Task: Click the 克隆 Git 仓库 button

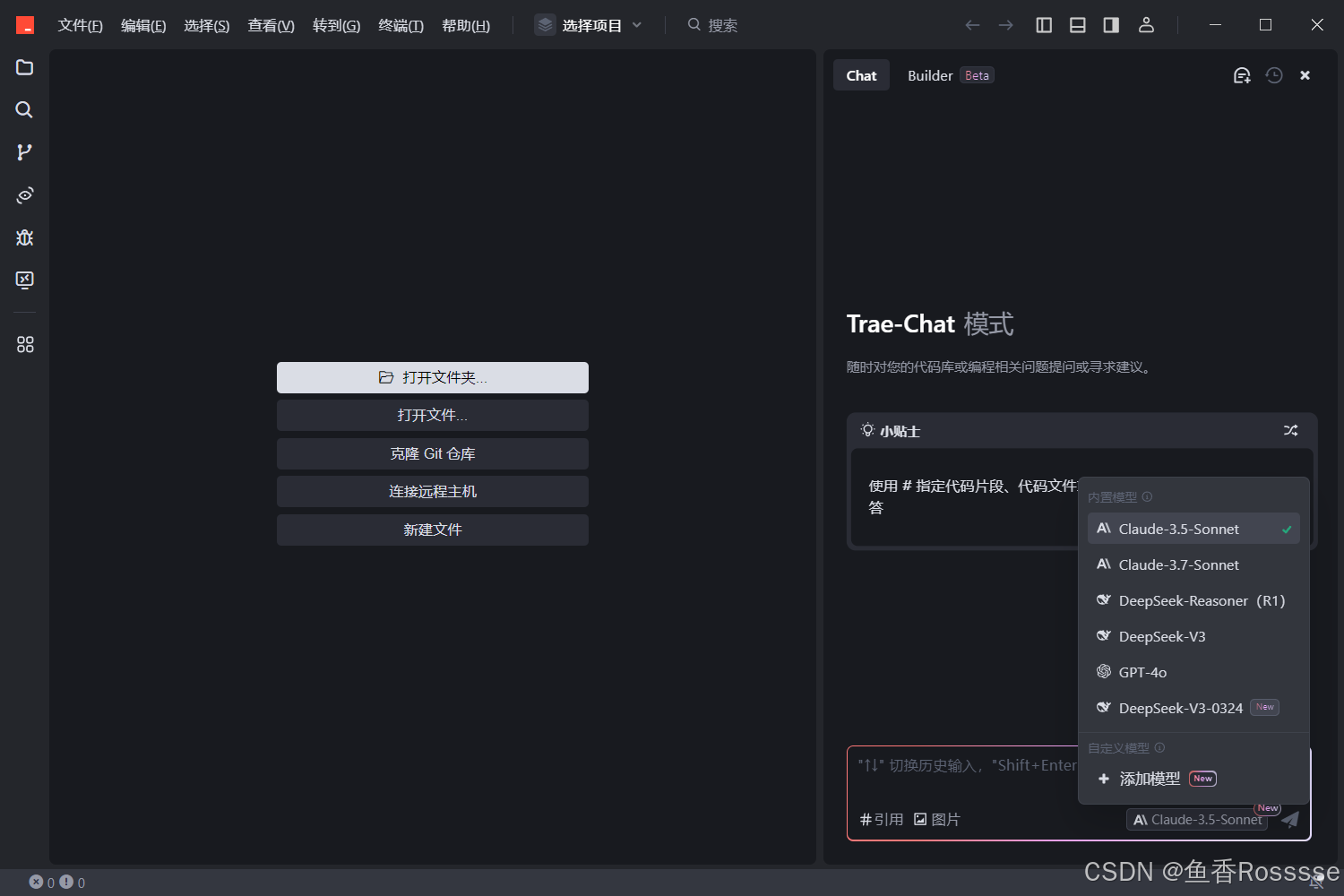Action: pos(433,453)
